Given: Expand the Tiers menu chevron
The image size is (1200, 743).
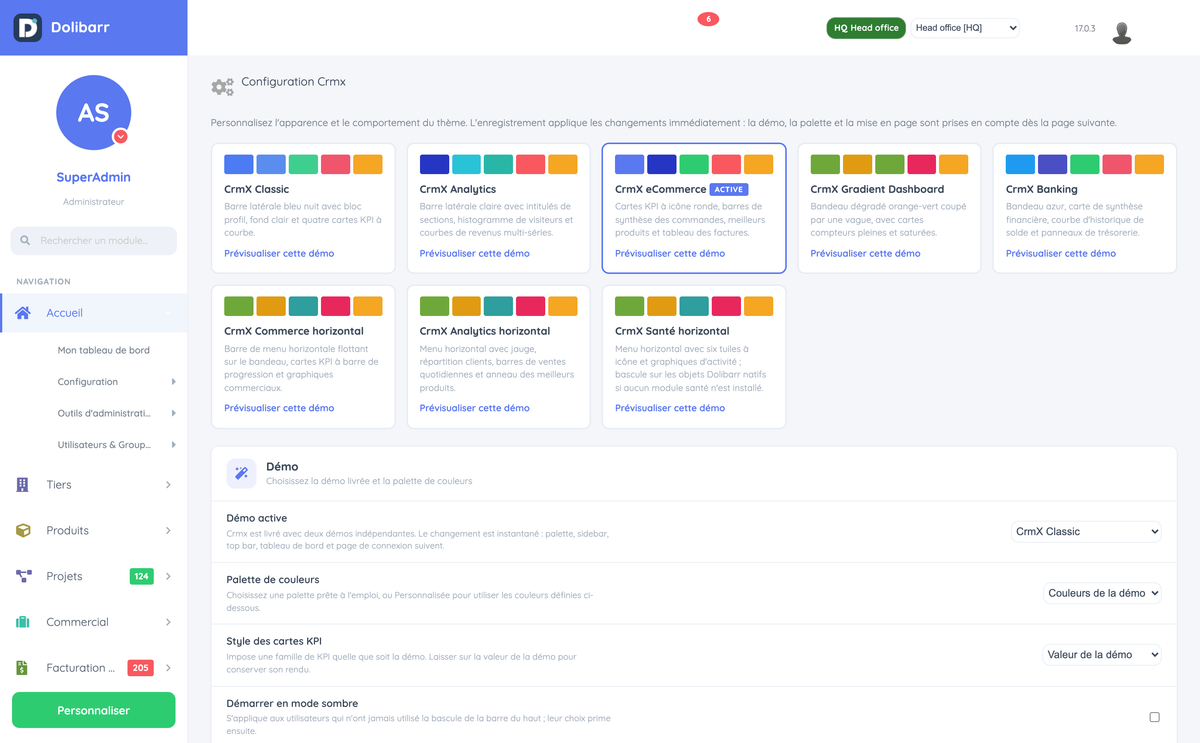Looking at the screenshot, I should (x=168, y=485).
